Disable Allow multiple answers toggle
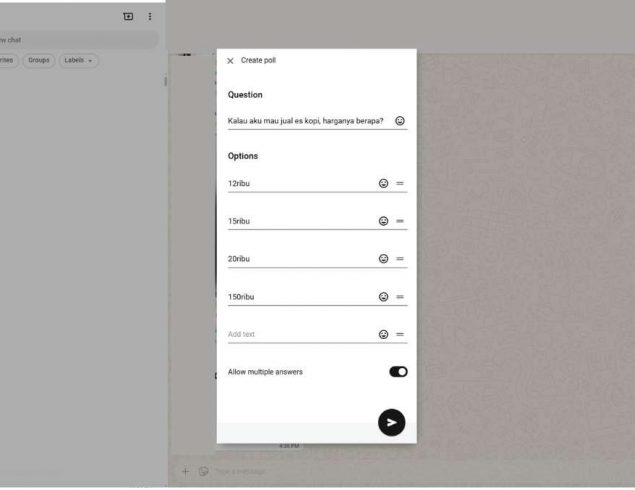Viewport: 635px width, 490px height. 398,372
